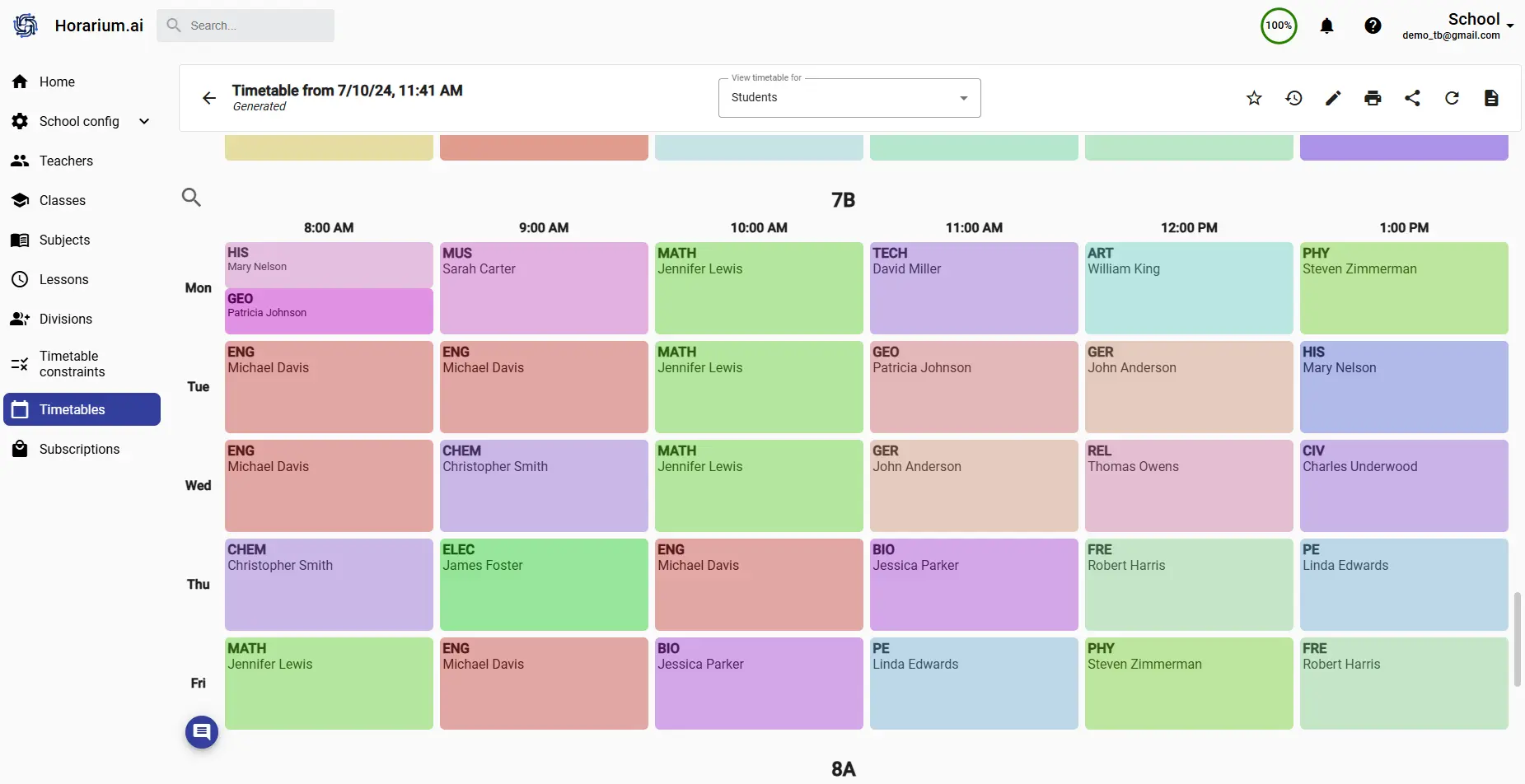
Task: Select Subscriptions in the sidebar
Action: click(x=79, y=449)
